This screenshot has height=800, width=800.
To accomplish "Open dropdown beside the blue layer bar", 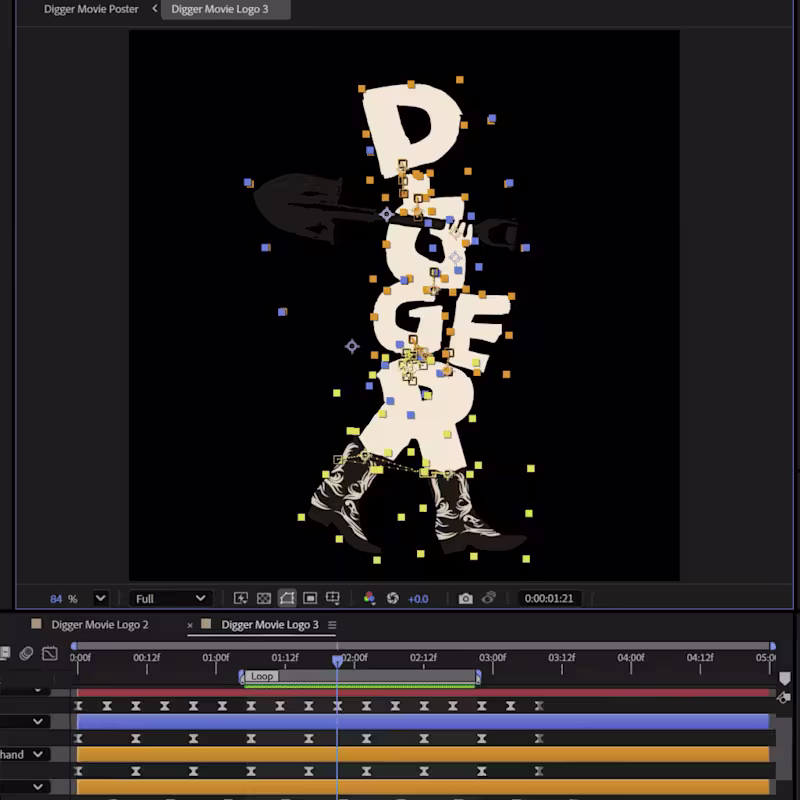I will coord(38,721).
